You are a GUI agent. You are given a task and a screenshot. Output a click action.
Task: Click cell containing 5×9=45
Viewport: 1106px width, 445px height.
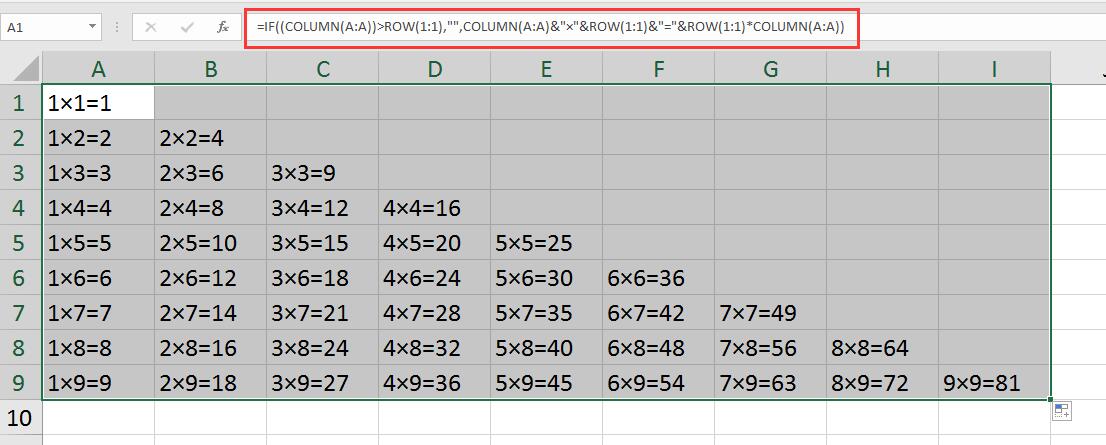547,383
